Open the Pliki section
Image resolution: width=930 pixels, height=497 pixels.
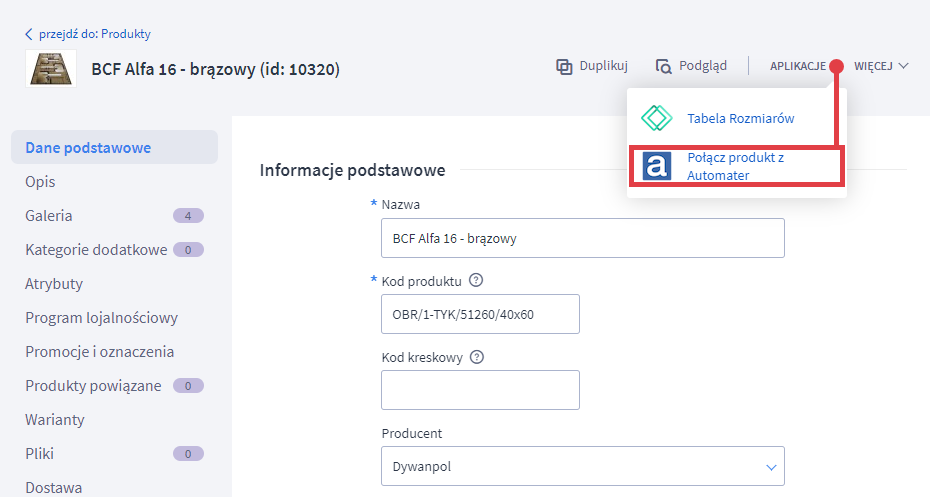(x=39, y=454)
